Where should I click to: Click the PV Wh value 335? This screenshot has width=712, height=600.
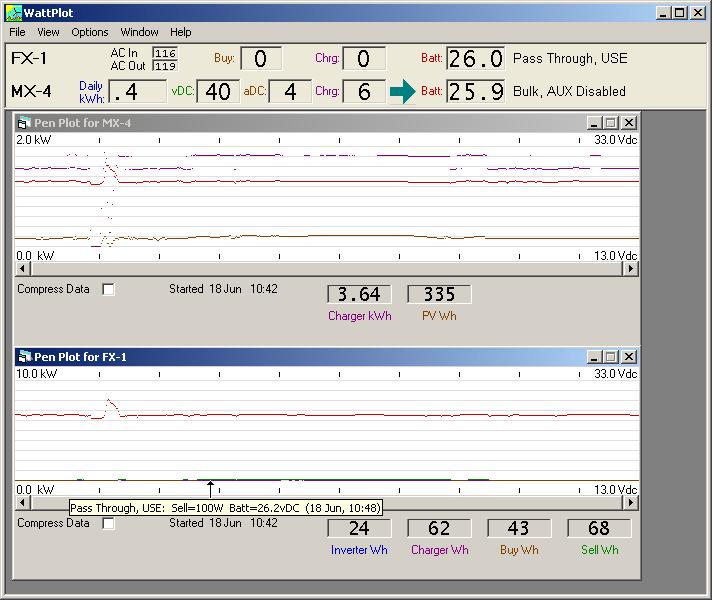440,294
